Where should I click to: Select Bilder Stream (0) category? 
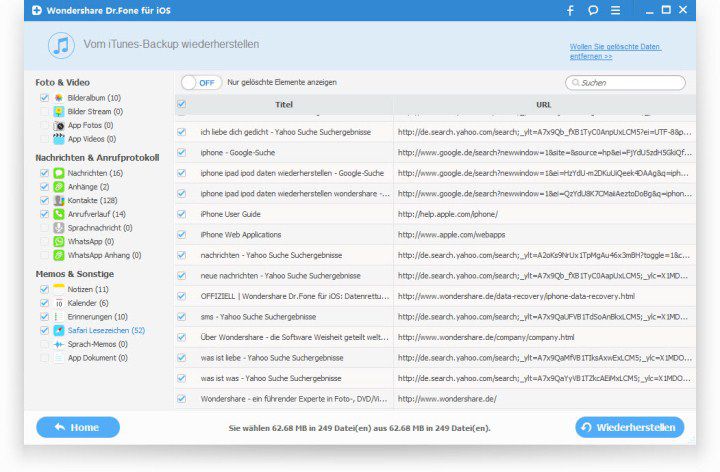coord(95,112)
